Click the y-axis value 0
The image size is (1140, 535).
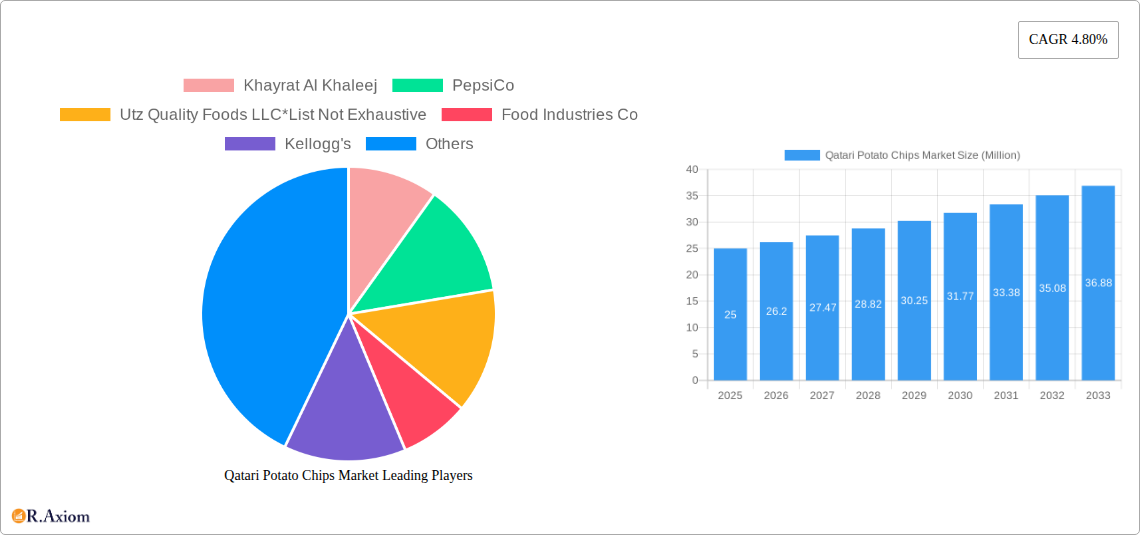[x=695, y=380]
